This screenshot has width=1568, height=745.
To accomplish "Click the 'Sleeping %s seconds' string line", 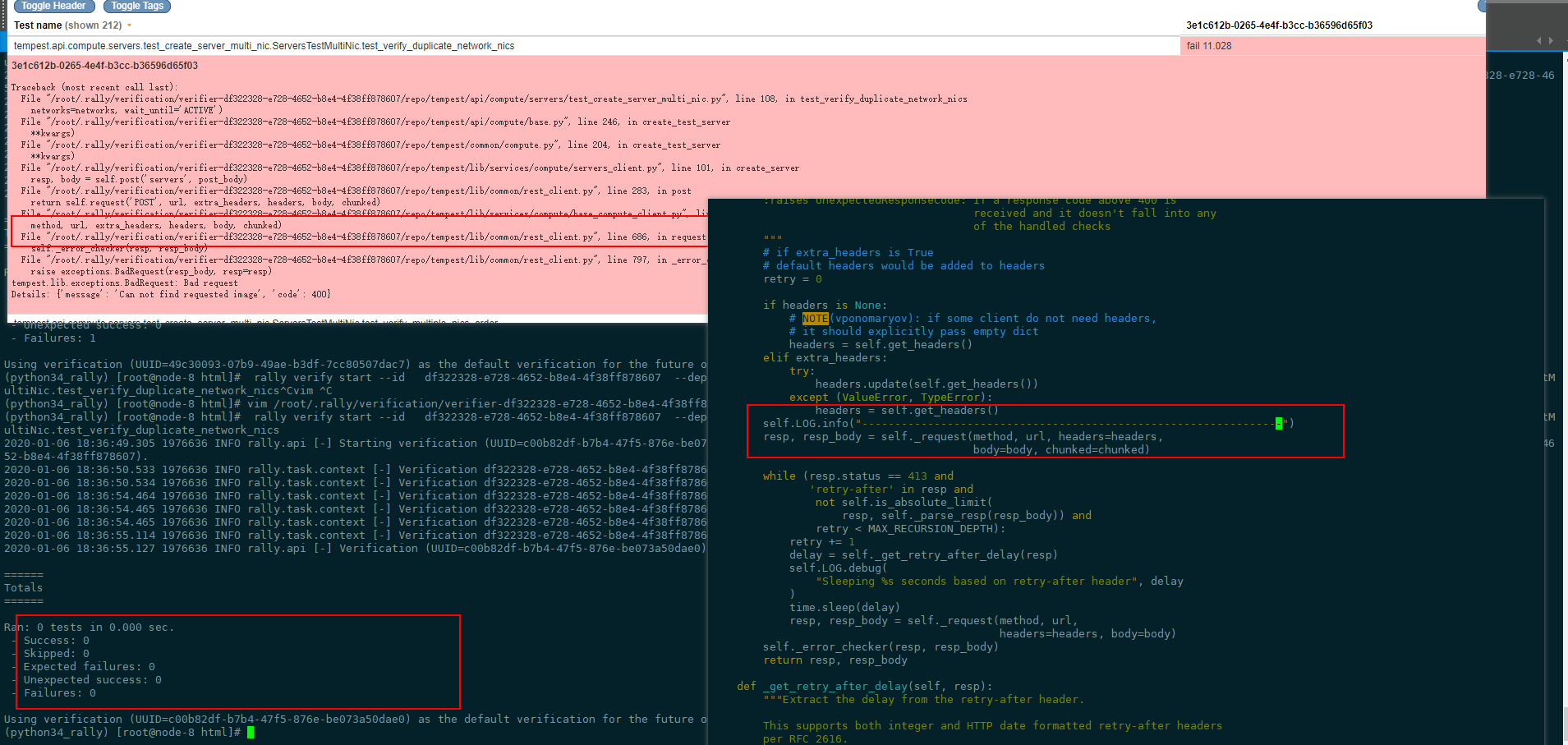I will 1000,581.
